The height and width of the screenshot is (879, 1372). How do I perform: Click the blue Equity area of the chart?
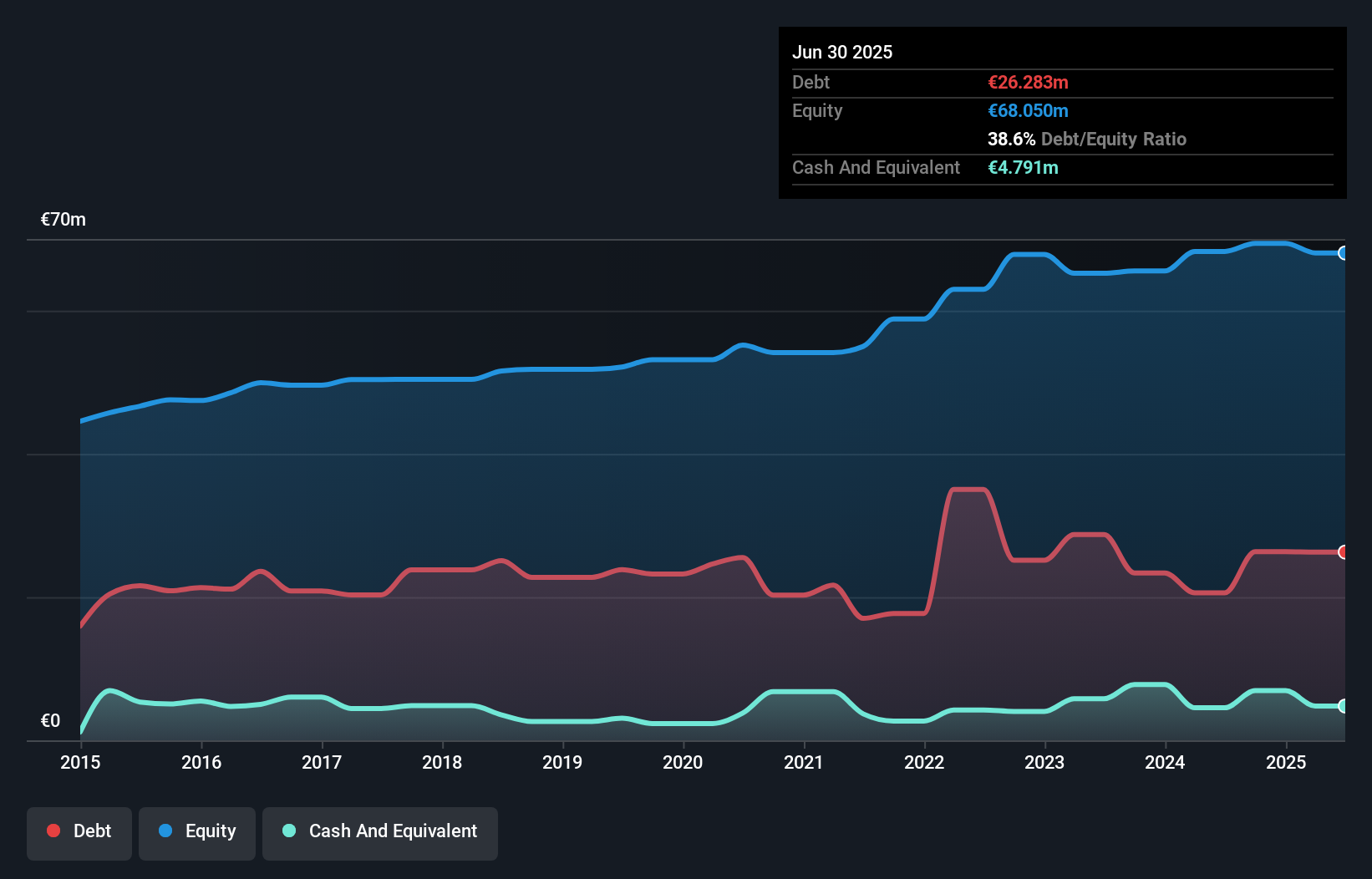668,460
